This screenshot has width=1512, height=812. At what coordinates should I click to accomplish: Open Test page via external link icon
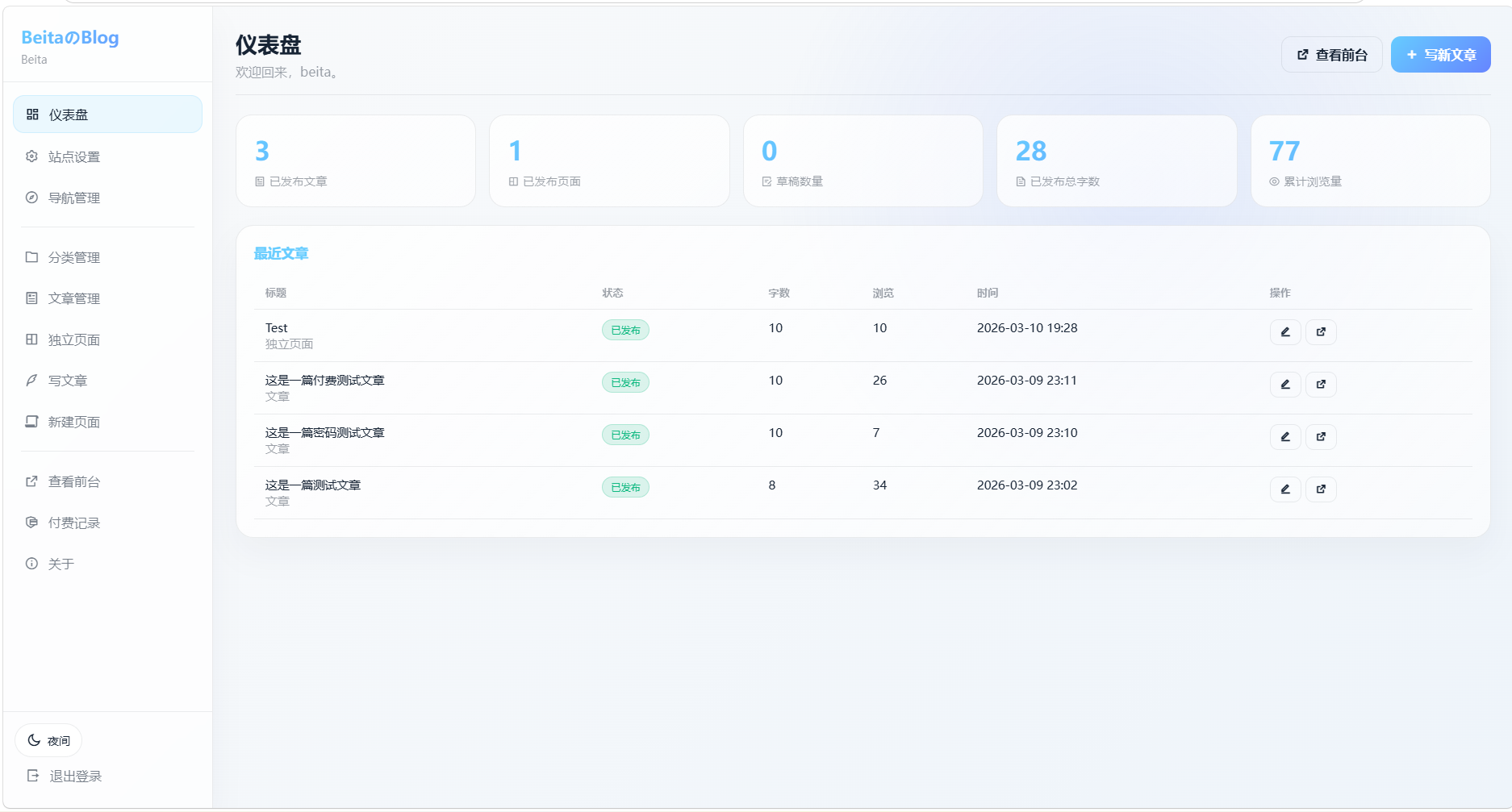(x=1321, y=332)
